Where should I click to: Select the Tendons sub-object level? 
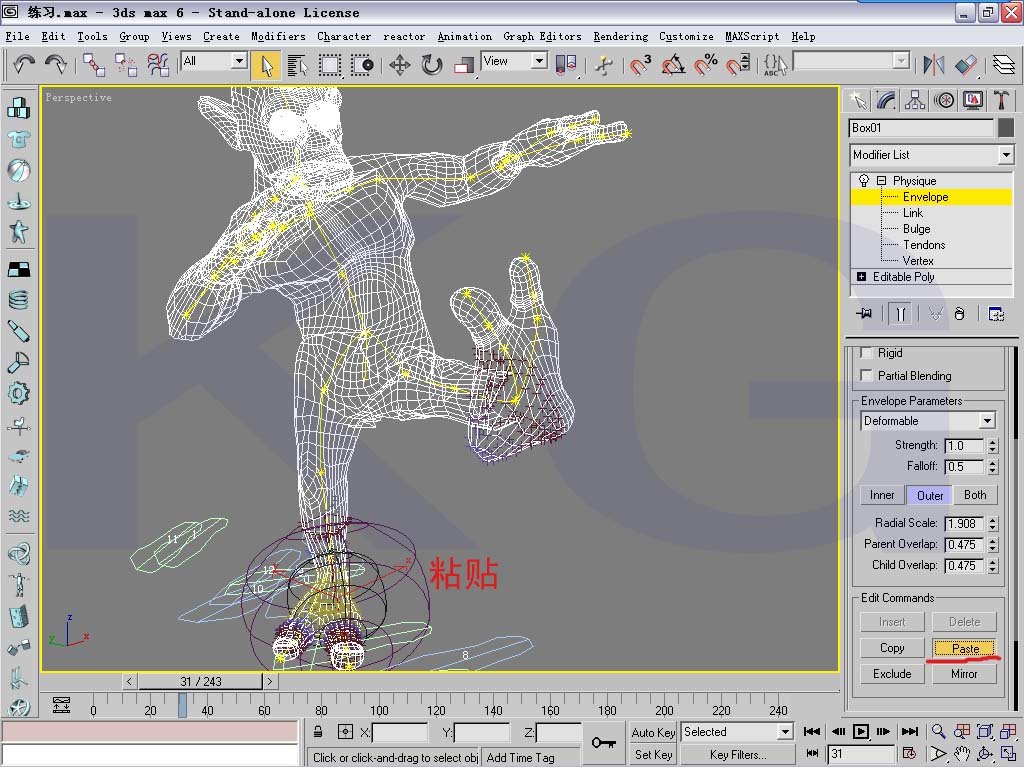924,245
